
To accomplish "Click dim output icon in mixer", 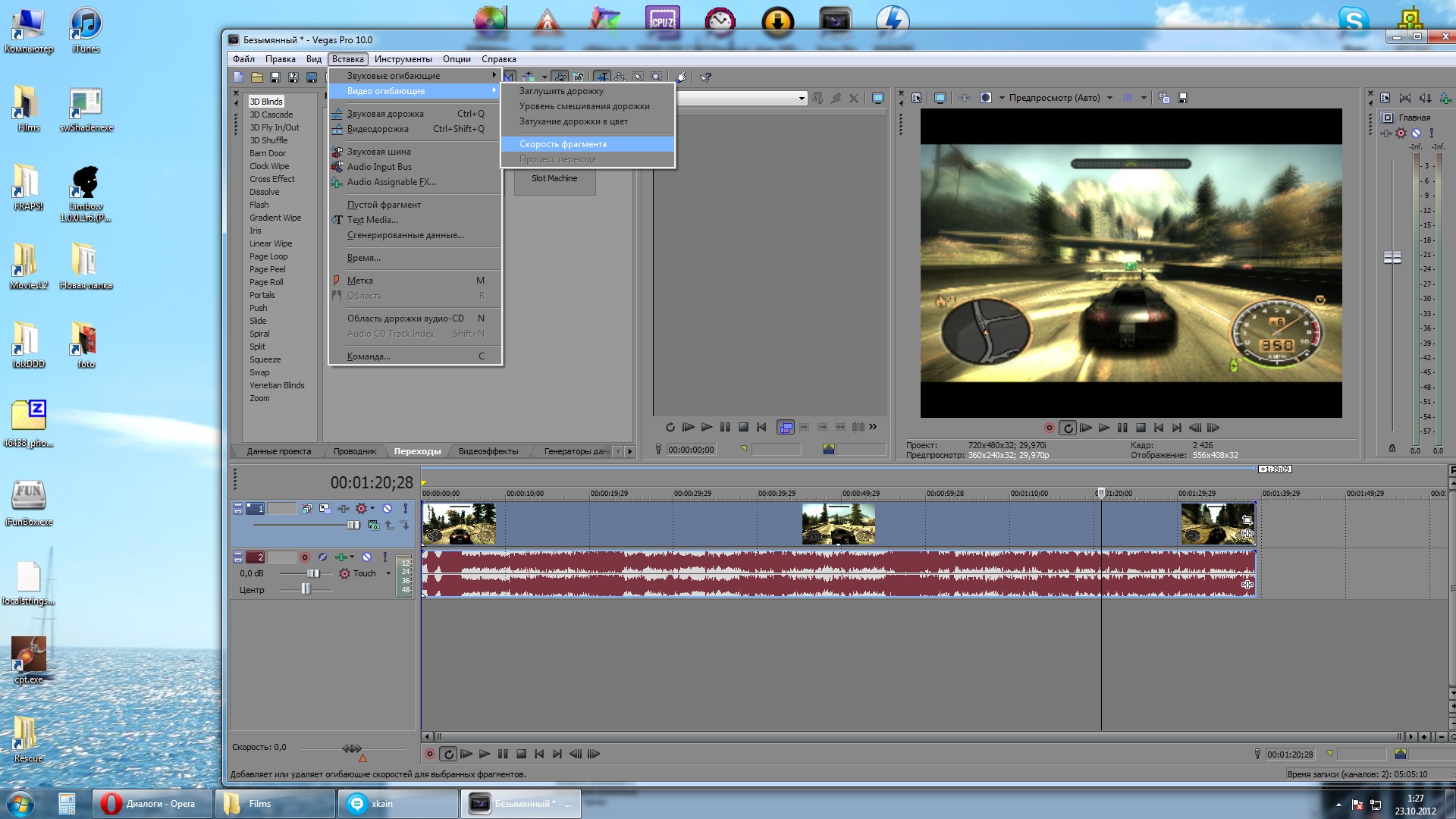I will point(1425,99).
